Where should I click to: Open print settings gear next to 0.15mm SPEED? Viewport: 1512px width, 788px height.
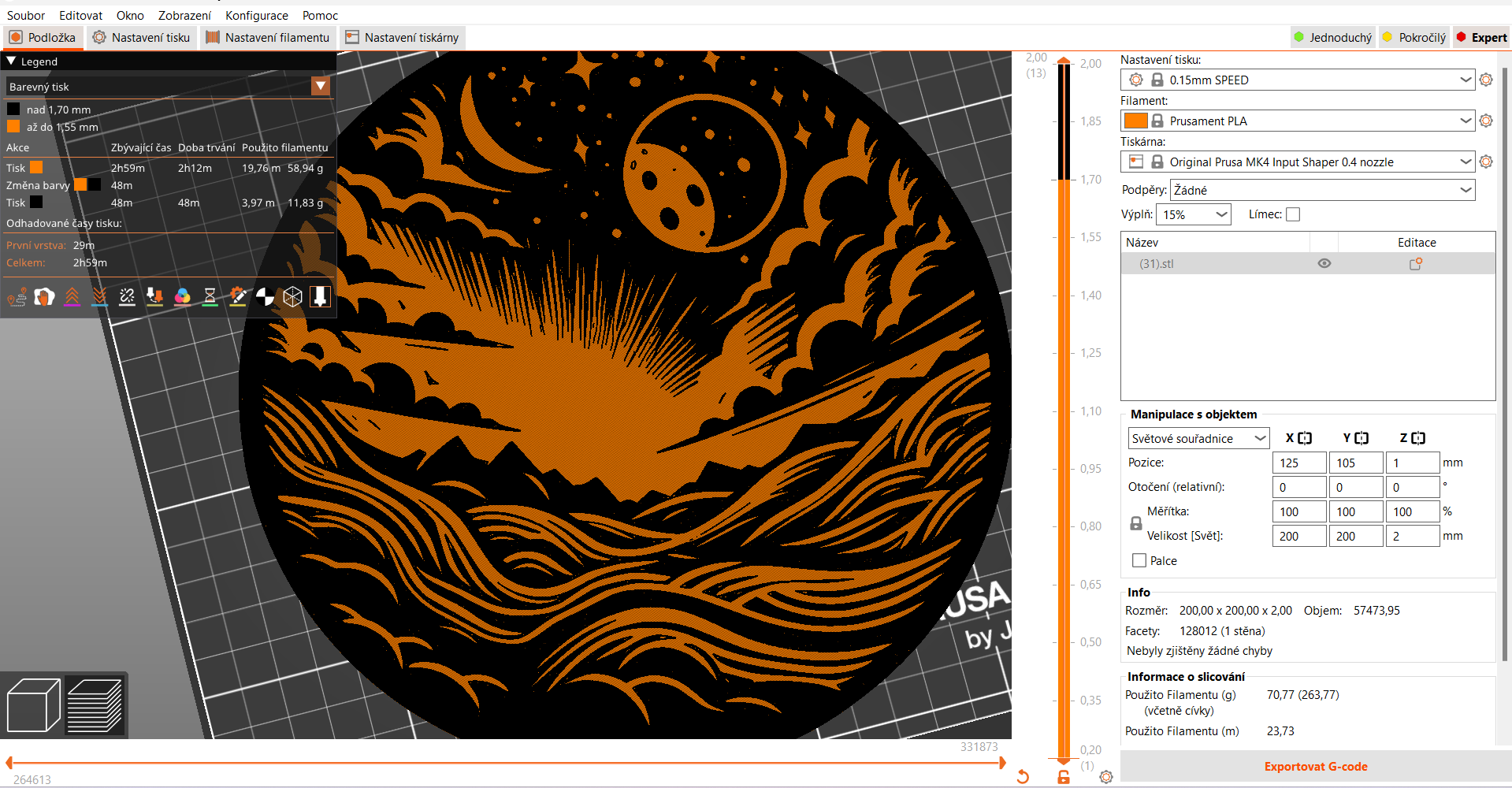pos(1486,80)
